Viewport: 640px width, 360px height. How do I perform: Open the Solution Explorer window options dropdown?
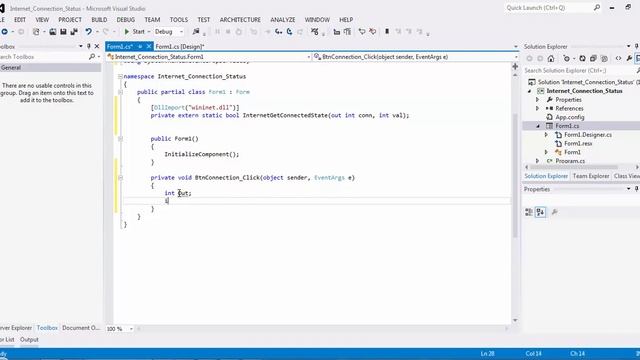pos(629,46)
